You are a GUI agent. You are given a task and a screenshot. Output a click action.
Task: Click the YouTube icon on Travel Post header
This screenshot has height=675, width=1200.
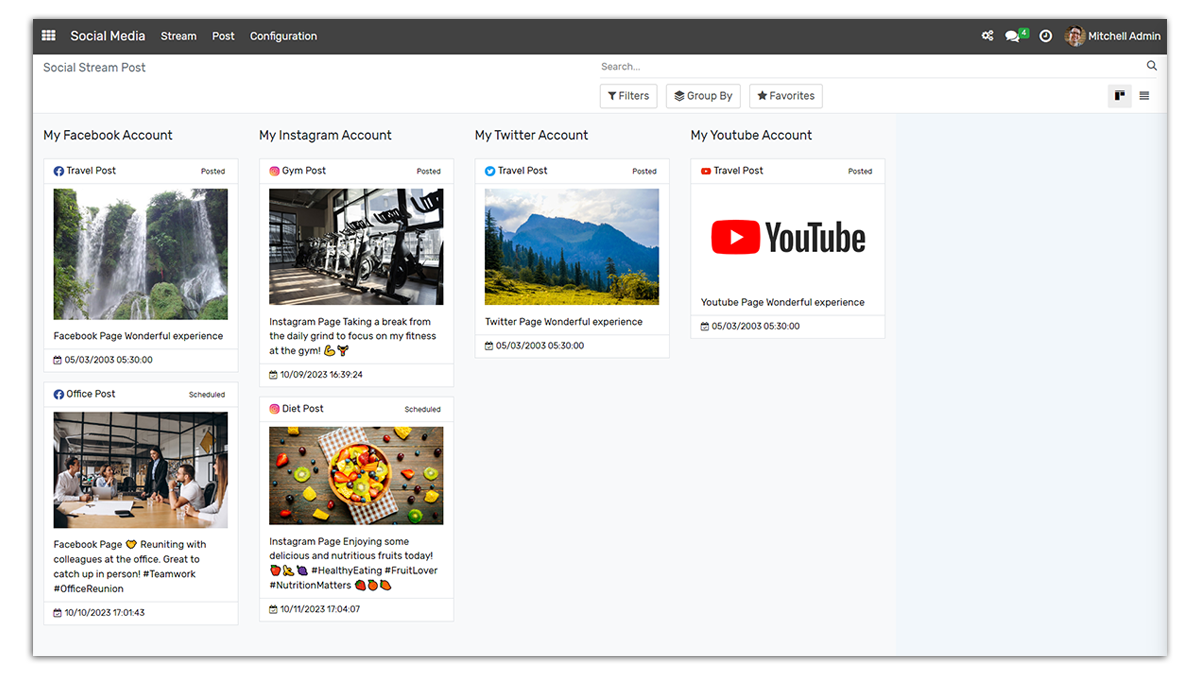tap(705, 170)
